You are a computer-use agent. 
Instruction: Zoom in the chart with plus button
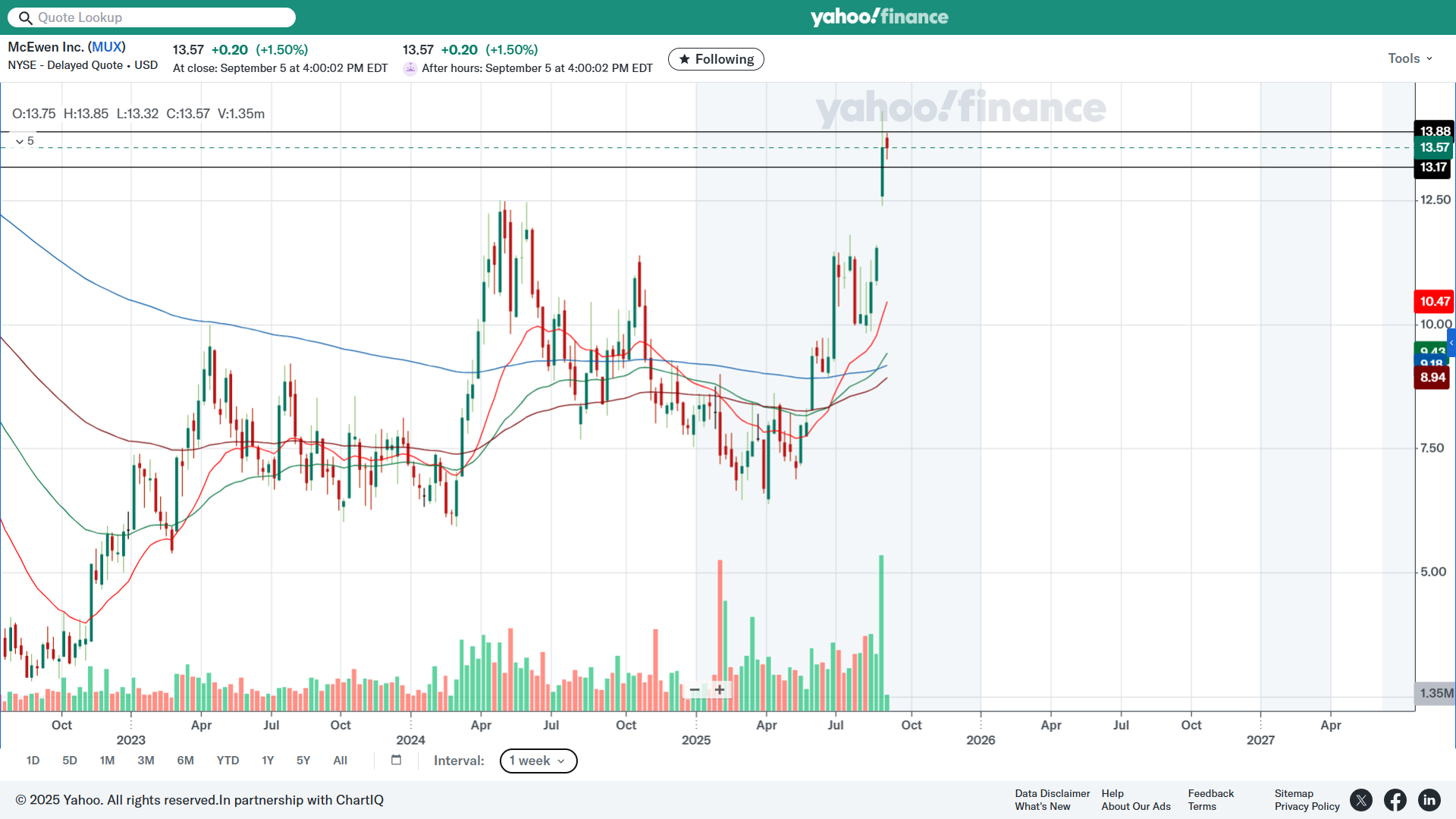click(x=720, y=690)
